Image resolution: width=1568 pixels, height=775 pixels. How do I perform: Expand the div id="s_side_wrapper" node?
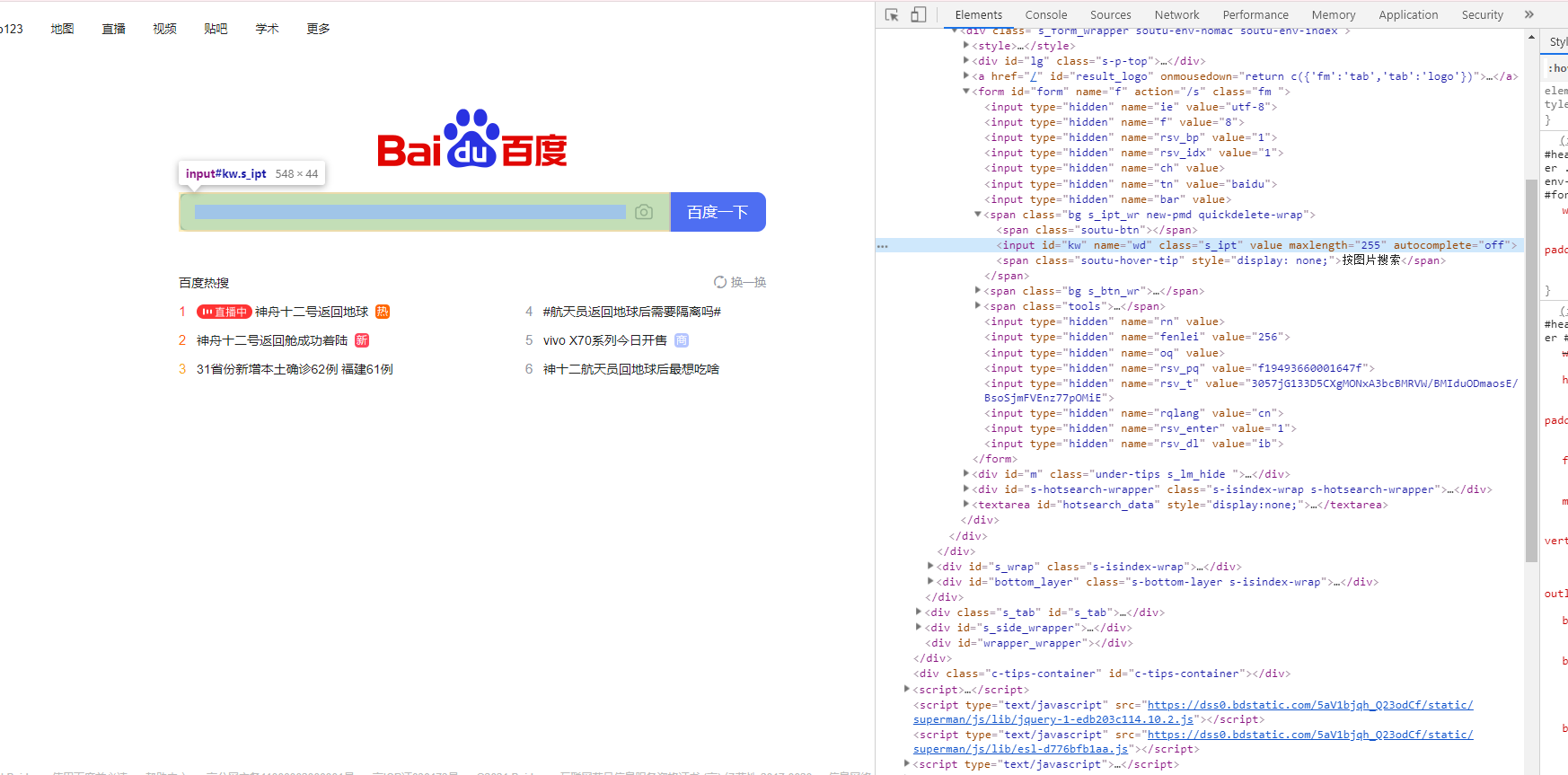919,628
